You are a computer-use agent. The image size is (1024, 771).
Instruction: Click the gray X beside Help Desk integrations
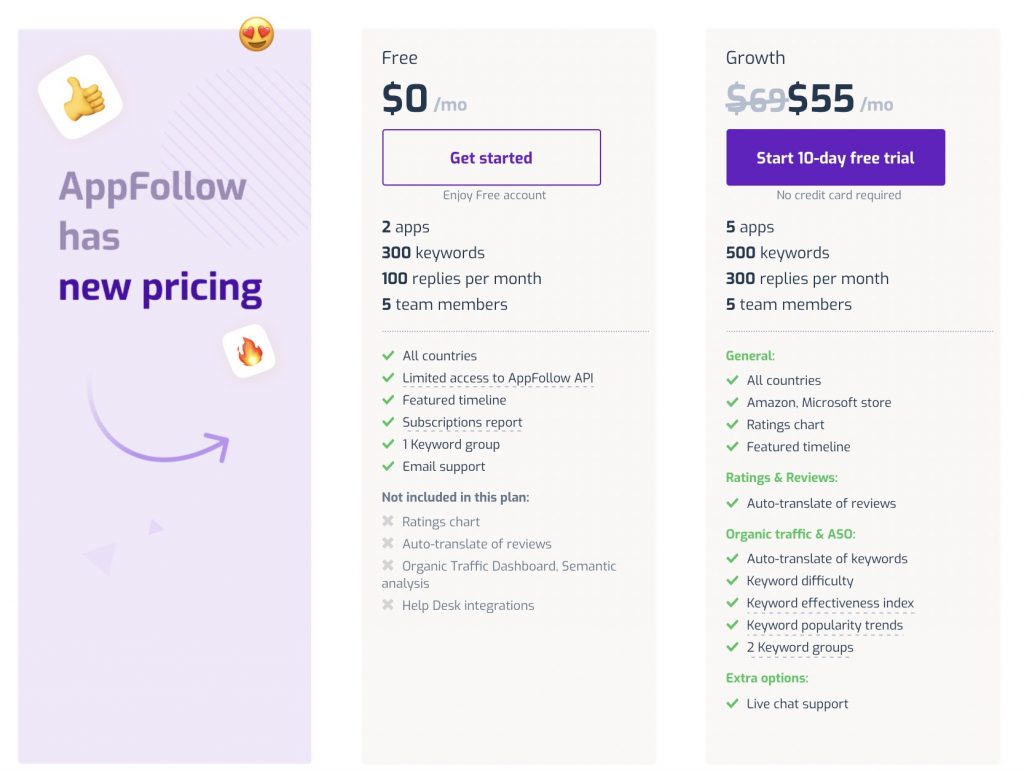coord(388,605)
